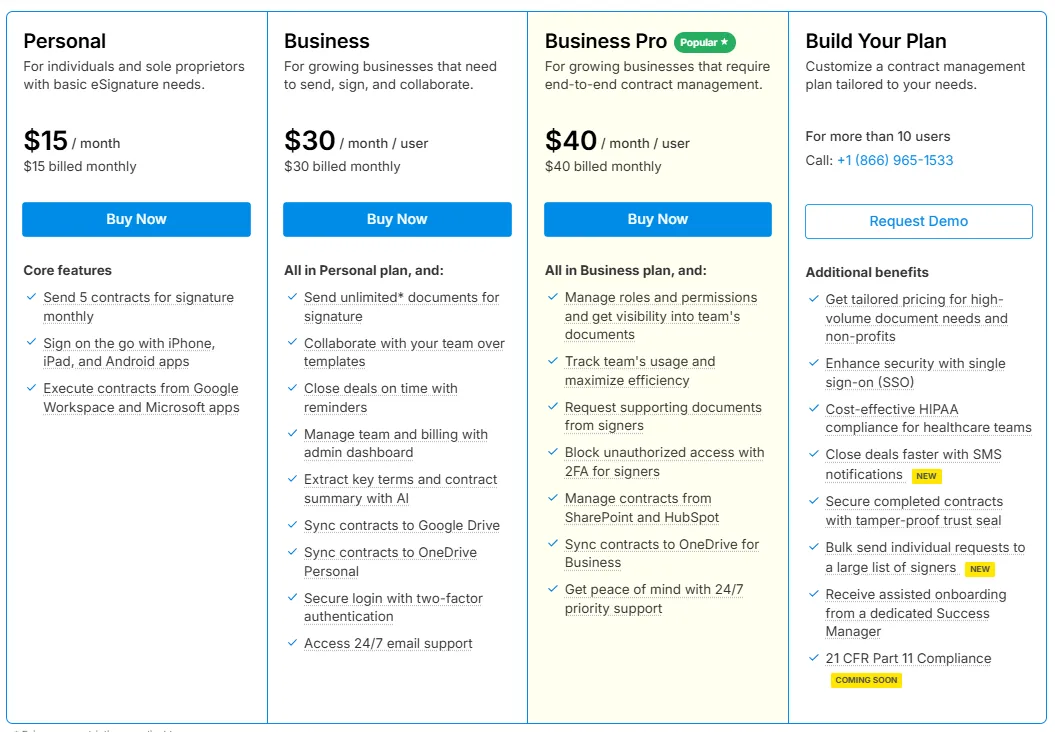Click the checkmark next to 21 CFR Part 11 Compliance
This screenshot has height=732, width=1055.
(x=813, y=658)
